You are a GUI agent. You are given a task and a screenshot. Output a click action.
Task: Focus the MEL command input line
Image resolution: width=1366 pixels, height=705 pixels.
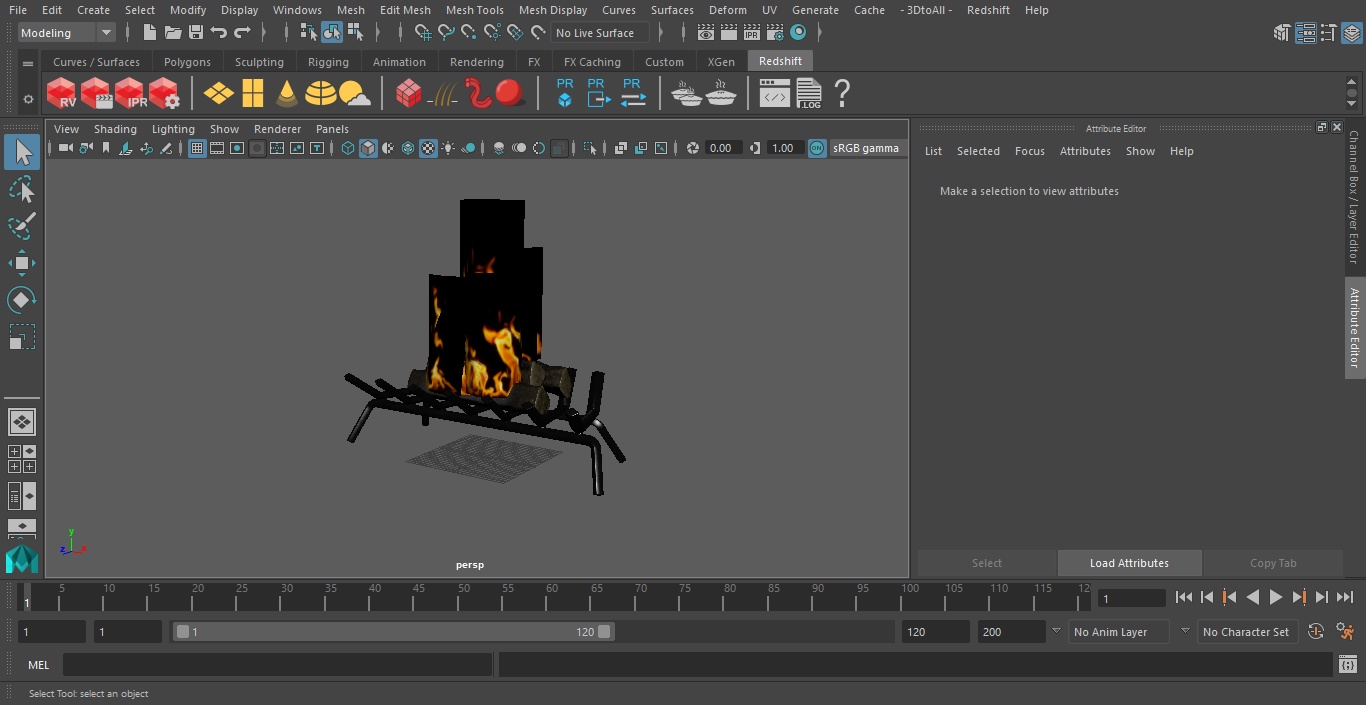pos(277,665)
